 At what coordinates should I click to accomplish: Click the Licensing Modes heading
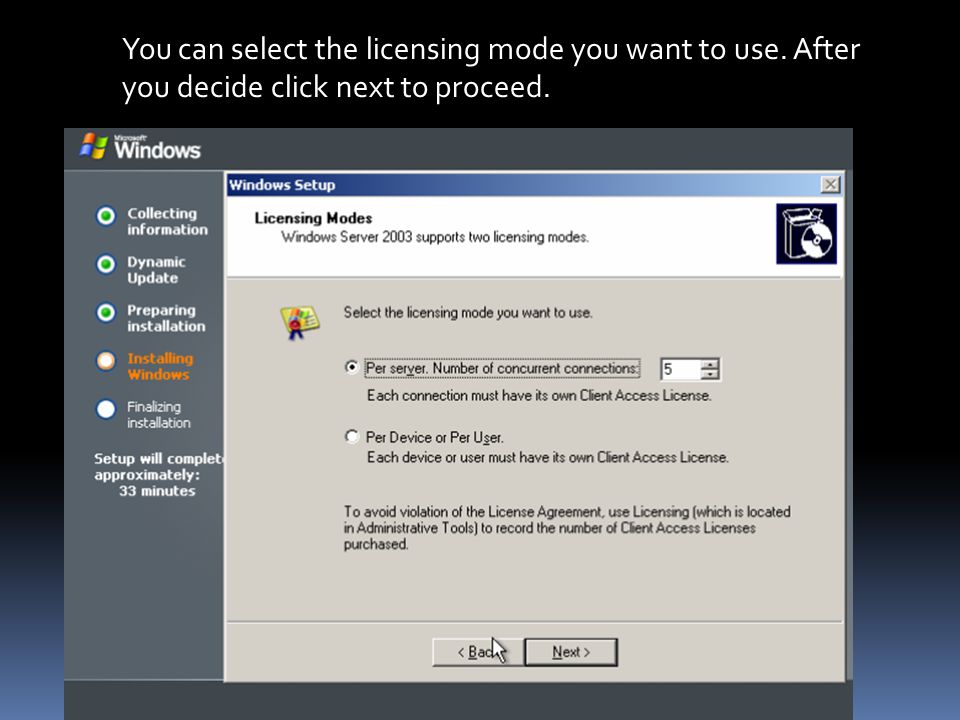pyautogui.click(x=313, y=218)
